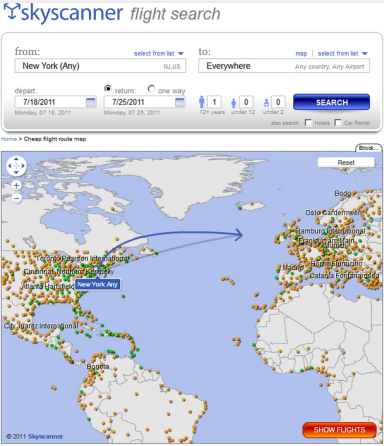Open the return date calendar icon
The image size is (384, 446).
coord(180,102)
